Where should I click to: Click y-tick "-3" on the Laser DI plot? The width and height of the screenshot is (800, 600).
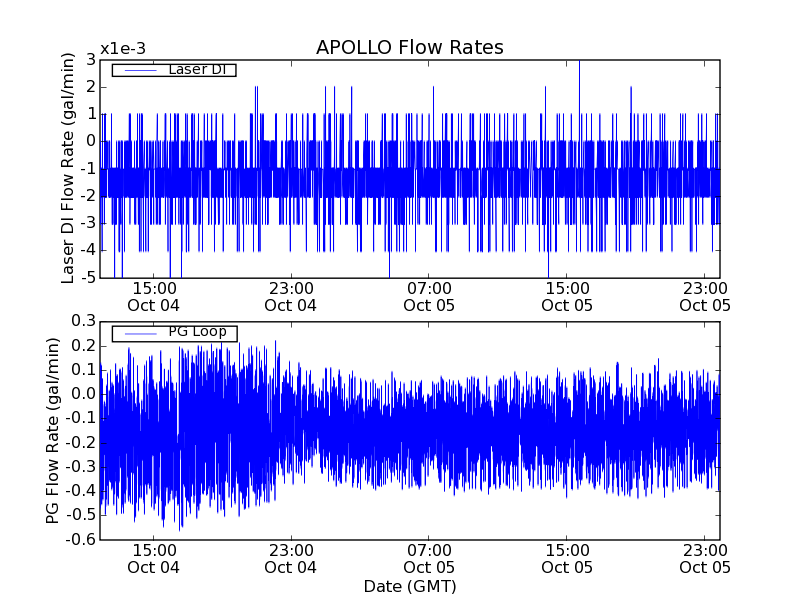[88, 223]
